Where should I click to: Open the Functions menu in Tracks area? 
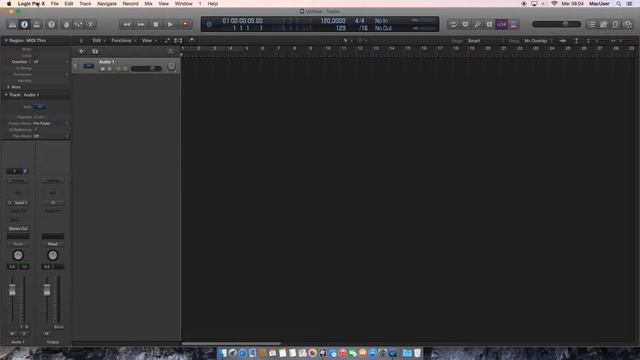pyautogui.click(x=124, y=41)
